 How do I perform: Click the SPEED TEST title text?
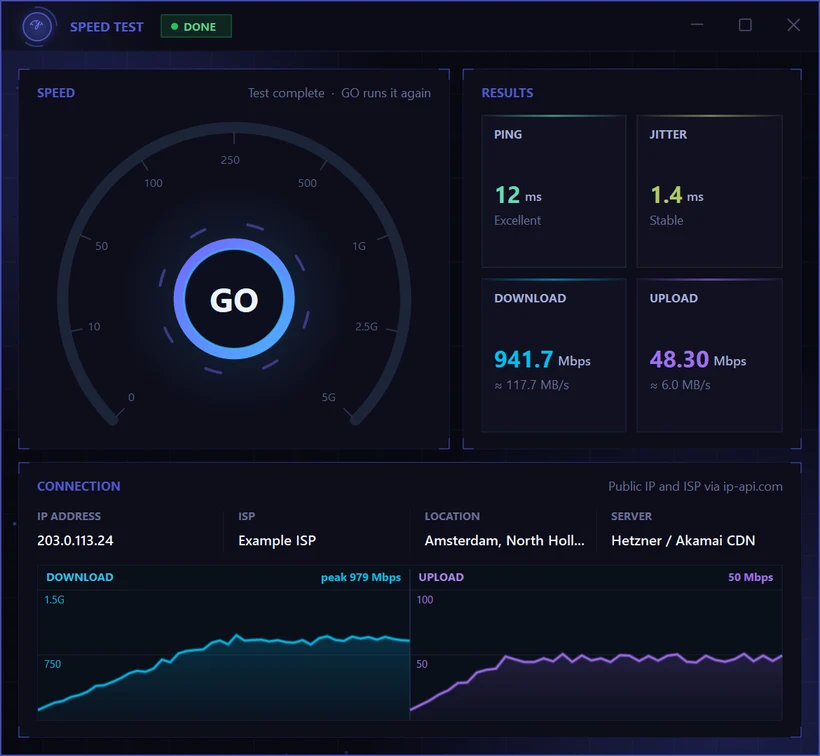tap(107, 27)
